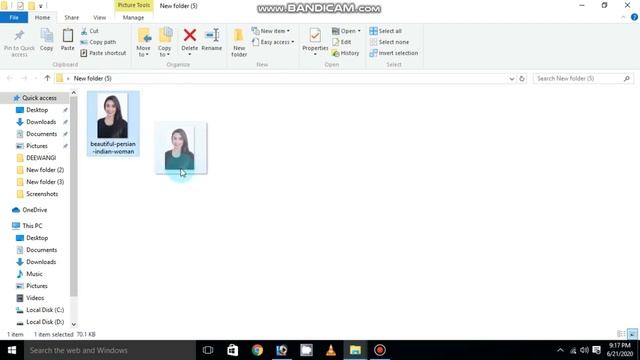Open pinned Desktop under Quick access

tap(37, 110)
